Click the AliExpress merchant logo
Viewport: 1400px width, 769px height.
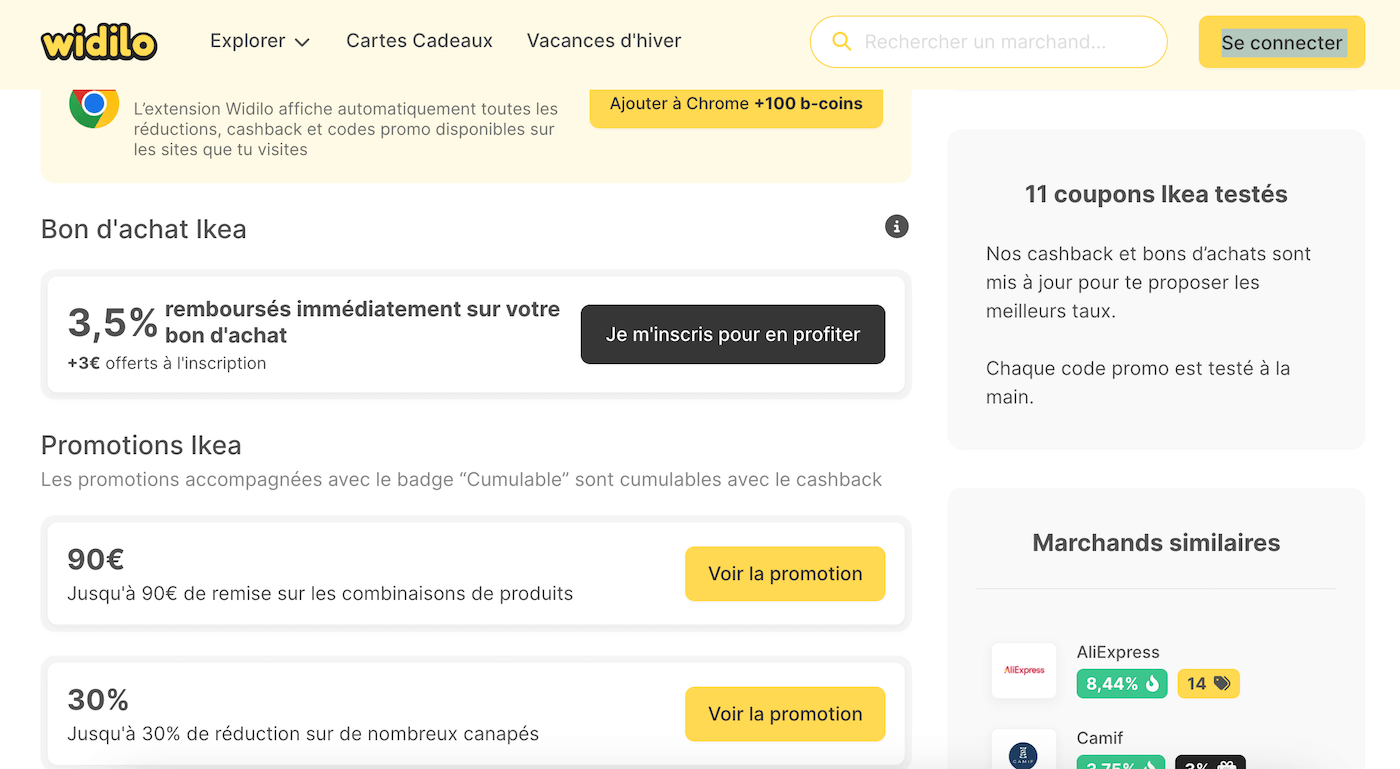[1023, 670]
